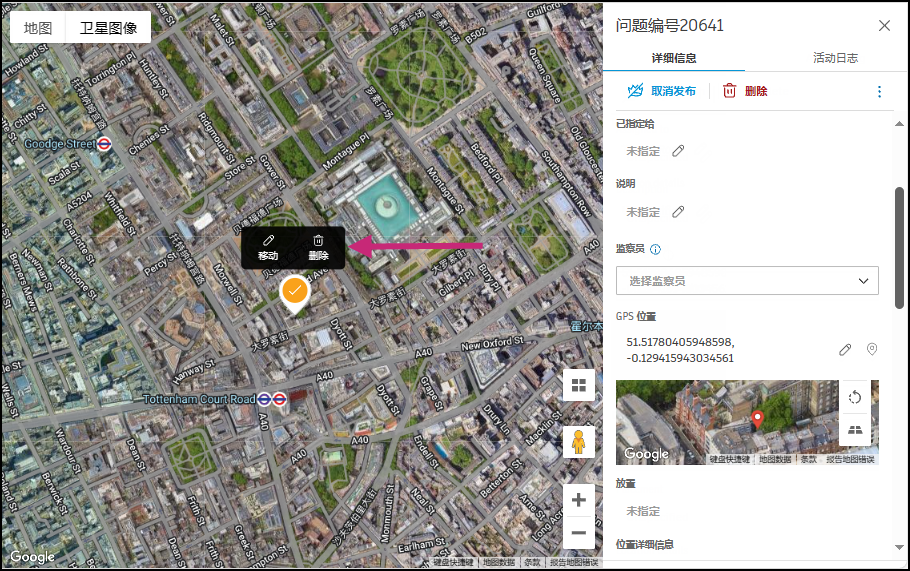
Task: Open the 活动日志 tab
Action: click(x=835, y=58)
